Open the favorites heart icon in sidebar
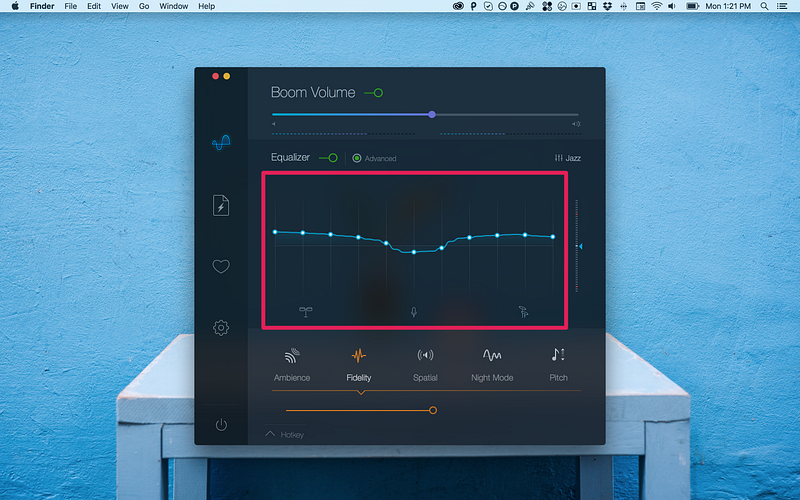800x500 pixels. tap(221, 266)
